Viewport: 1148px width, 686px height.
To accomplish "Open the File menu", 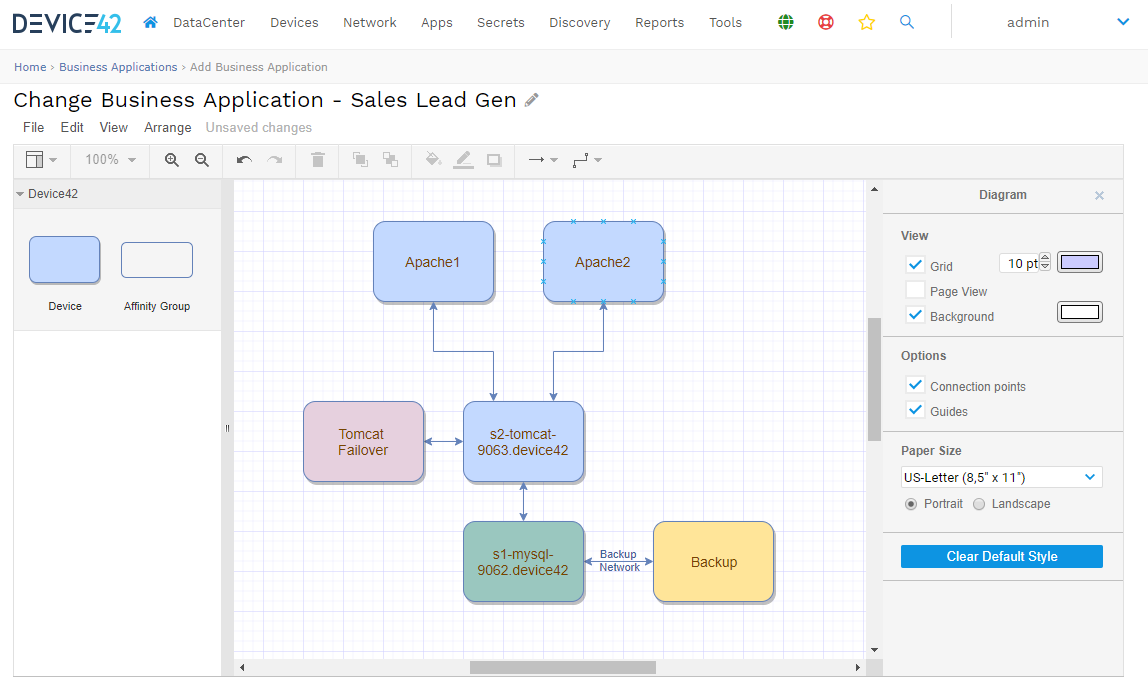I will 34,127.
